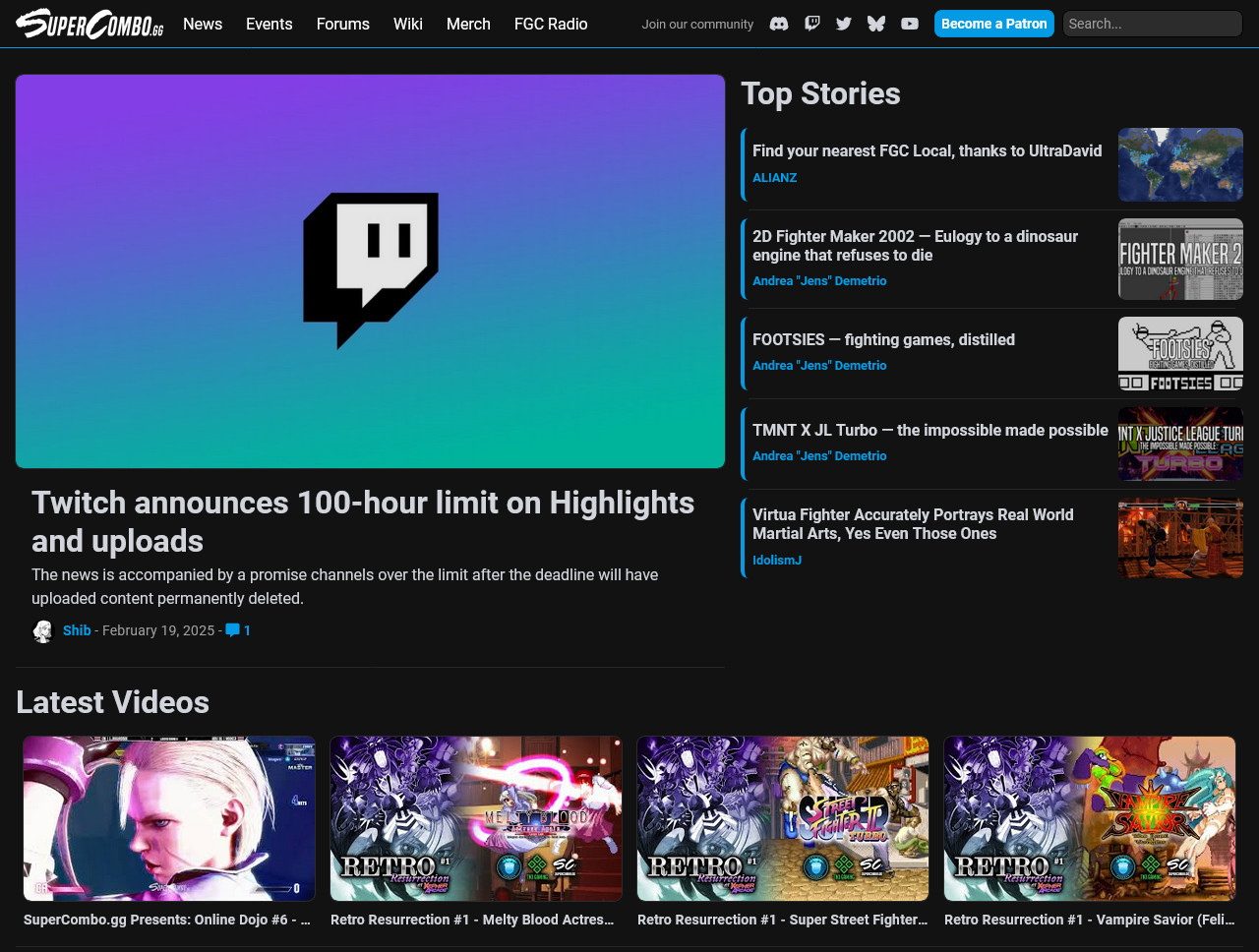The height and width of the screenshot is (952, 1259).
Task: Click the Latest Videos heading
Action: pos(113,702)
